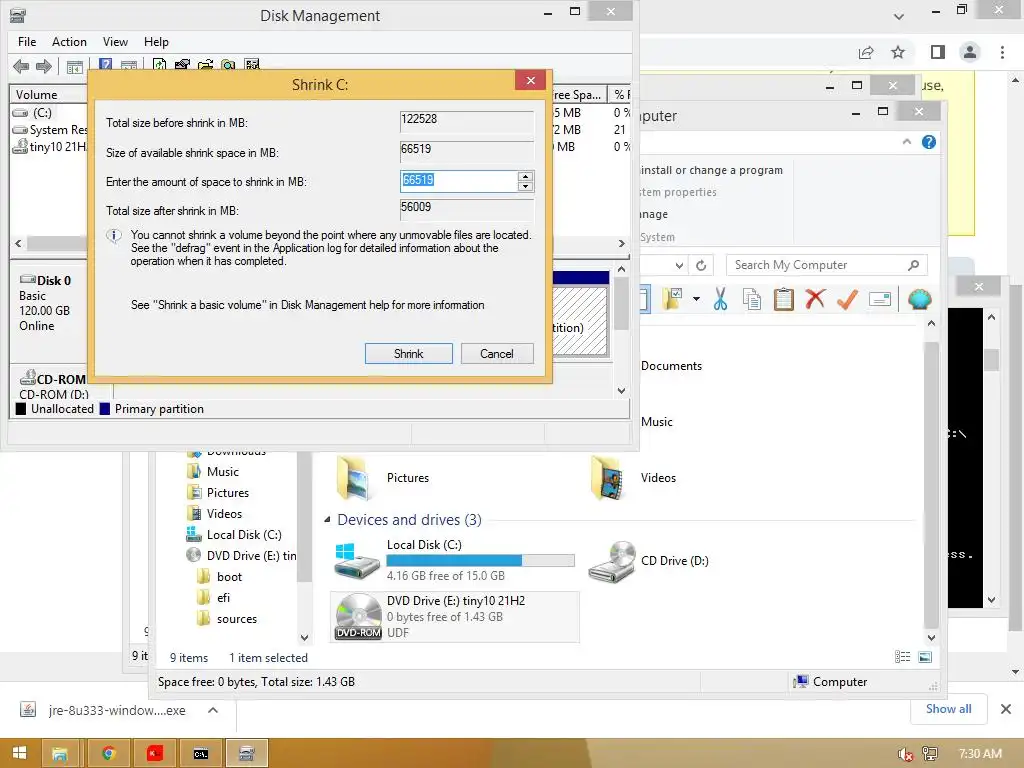This screenshot has height=768, width=1024.
Task: Click the shrink amount input field
Action: [x=458, y=181]
